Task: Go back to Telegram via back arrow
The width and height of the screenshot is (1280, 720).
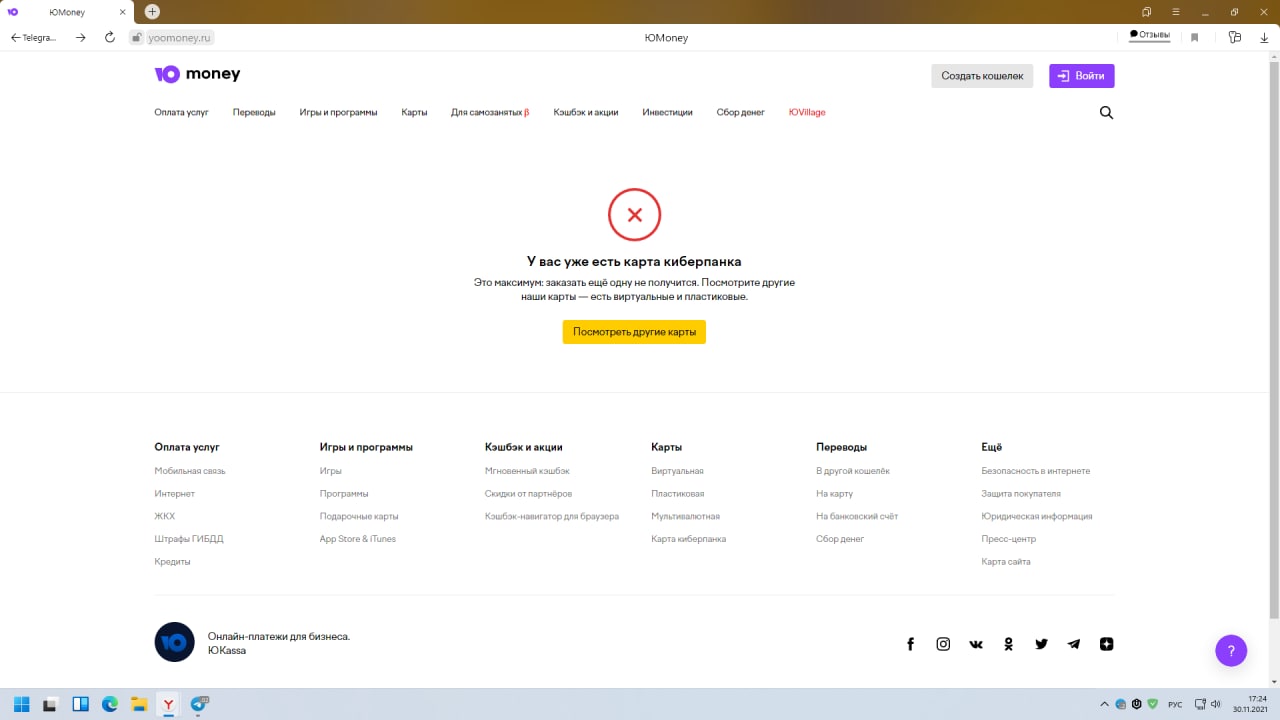Action: [33, 37]
